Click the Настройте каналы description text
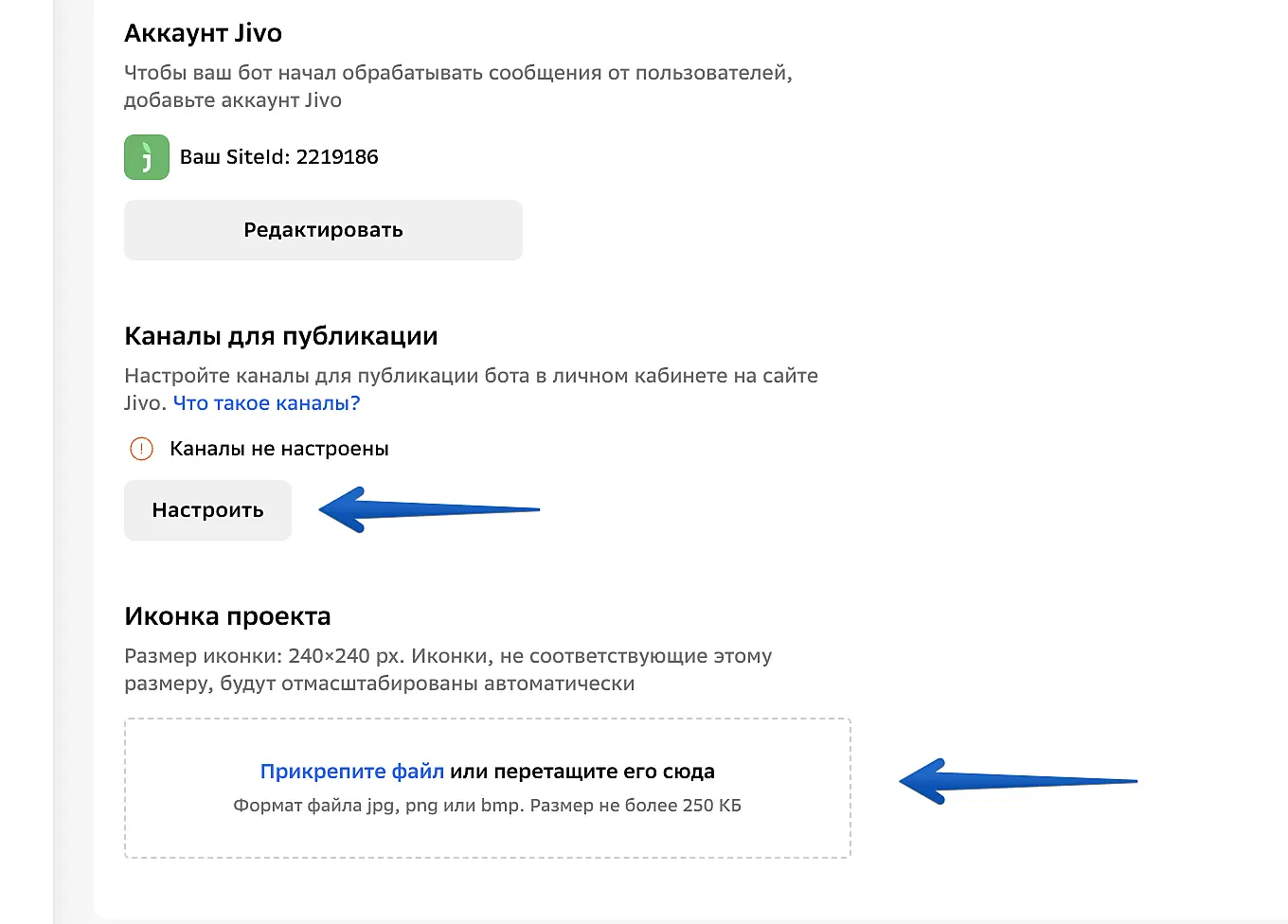Viewport: 1288px width, 924px height. click(471, 376)
